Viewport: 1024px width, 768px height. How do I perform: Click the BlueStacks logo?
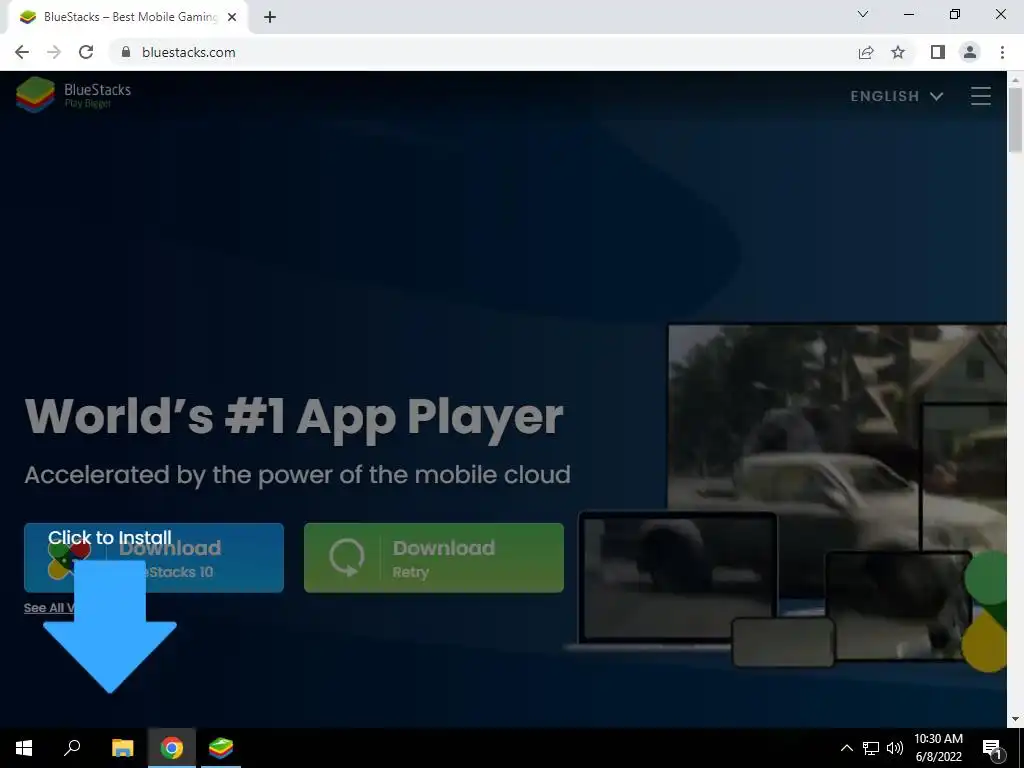(73, 95)
